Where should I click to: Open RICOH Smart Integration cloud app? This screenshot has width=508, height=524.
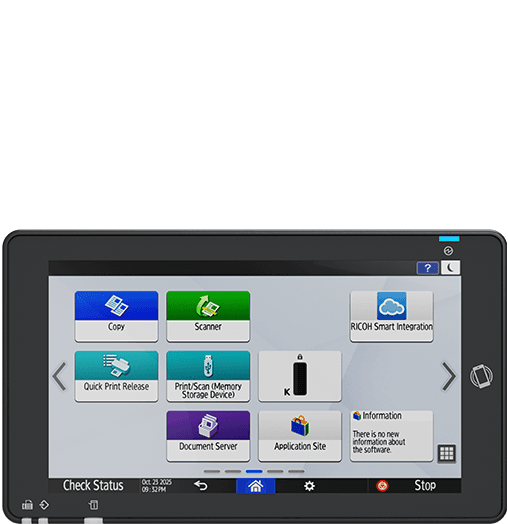coord(391,316)
